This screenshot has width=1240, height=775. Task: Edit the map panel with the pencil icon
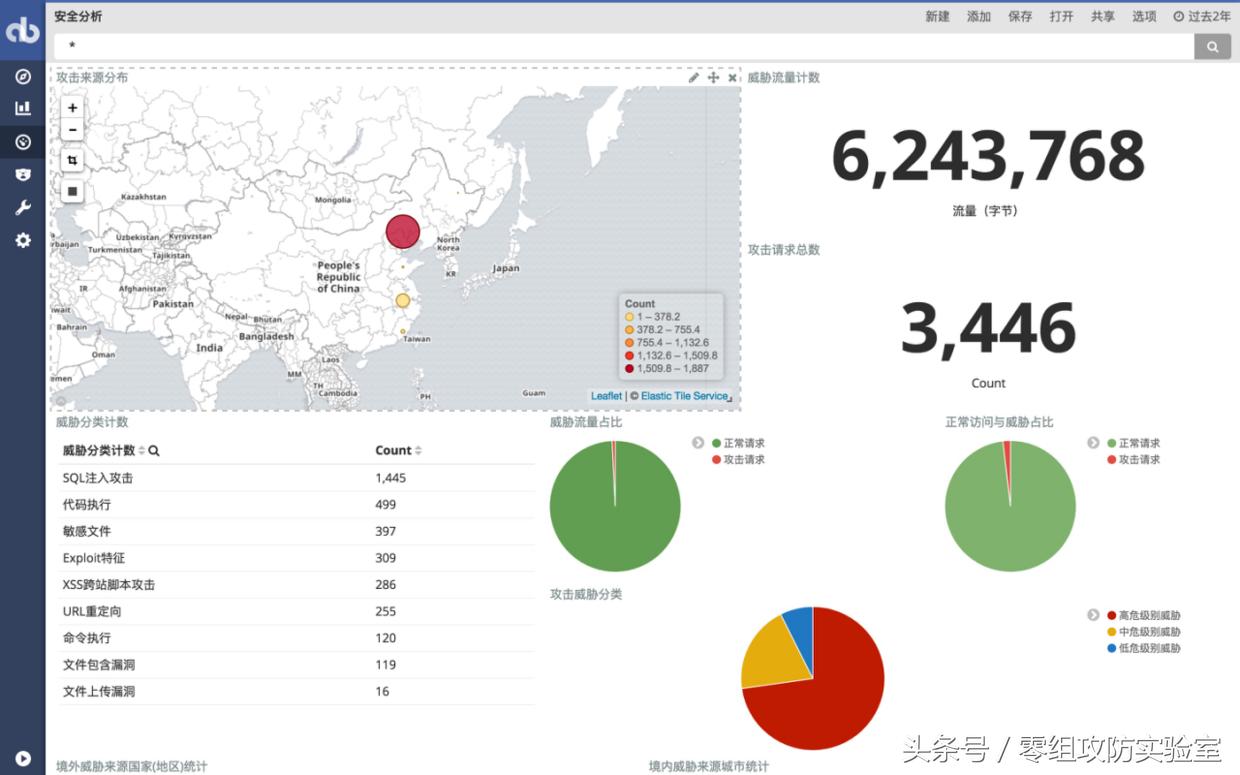693,76
